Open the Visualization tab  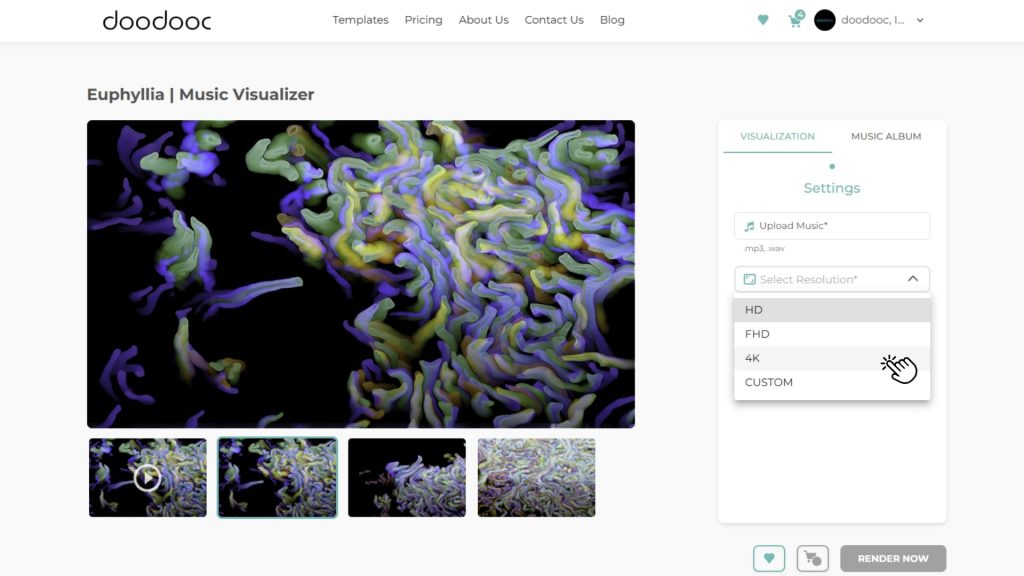[x=777, y=136]
